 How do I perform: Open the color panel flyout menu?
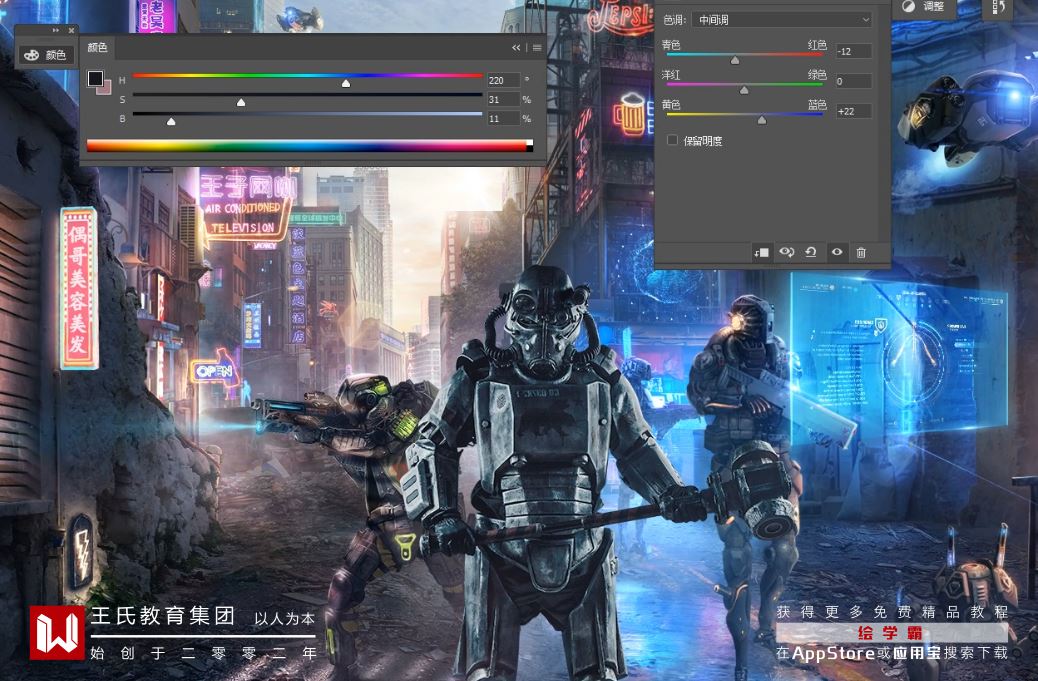(x=537, y=48)
